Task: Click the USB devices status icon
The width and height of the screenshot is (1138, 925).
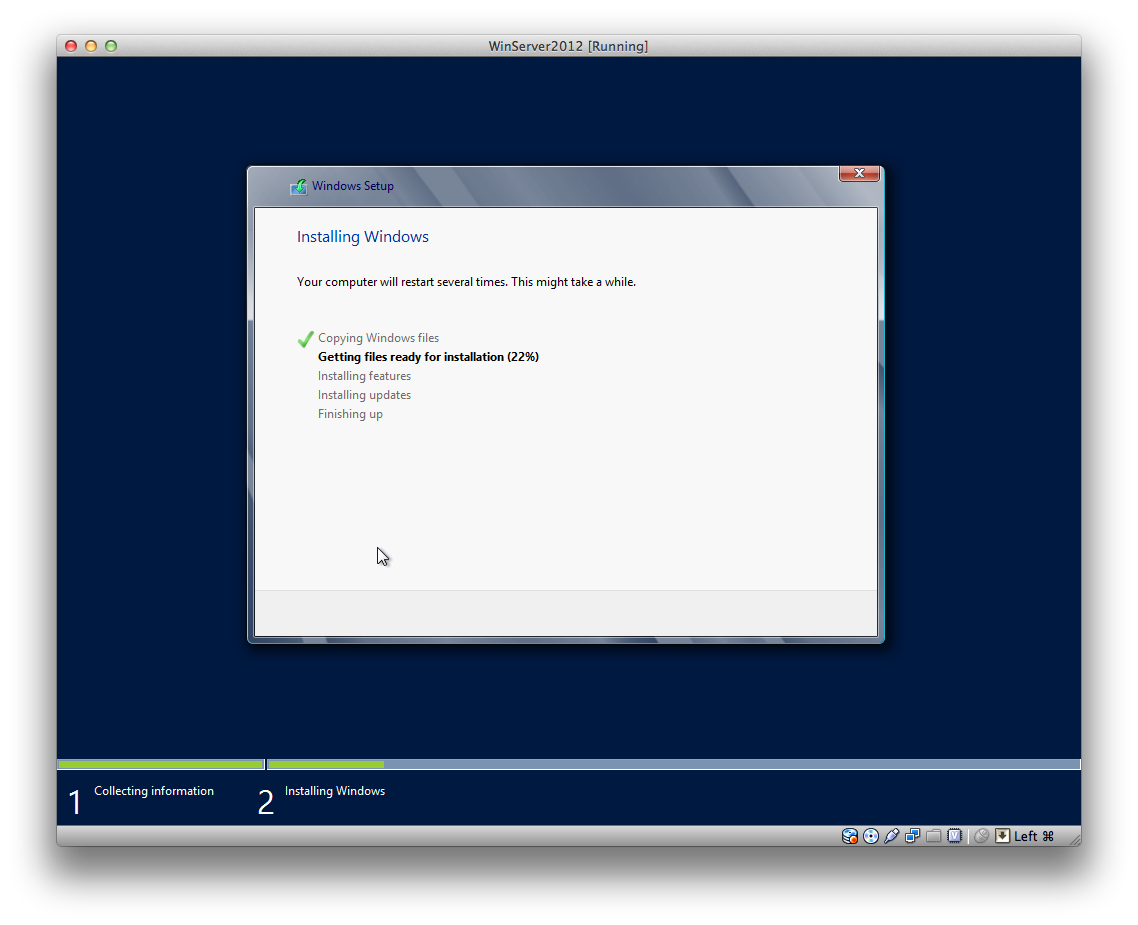Action: coord(892,836)
